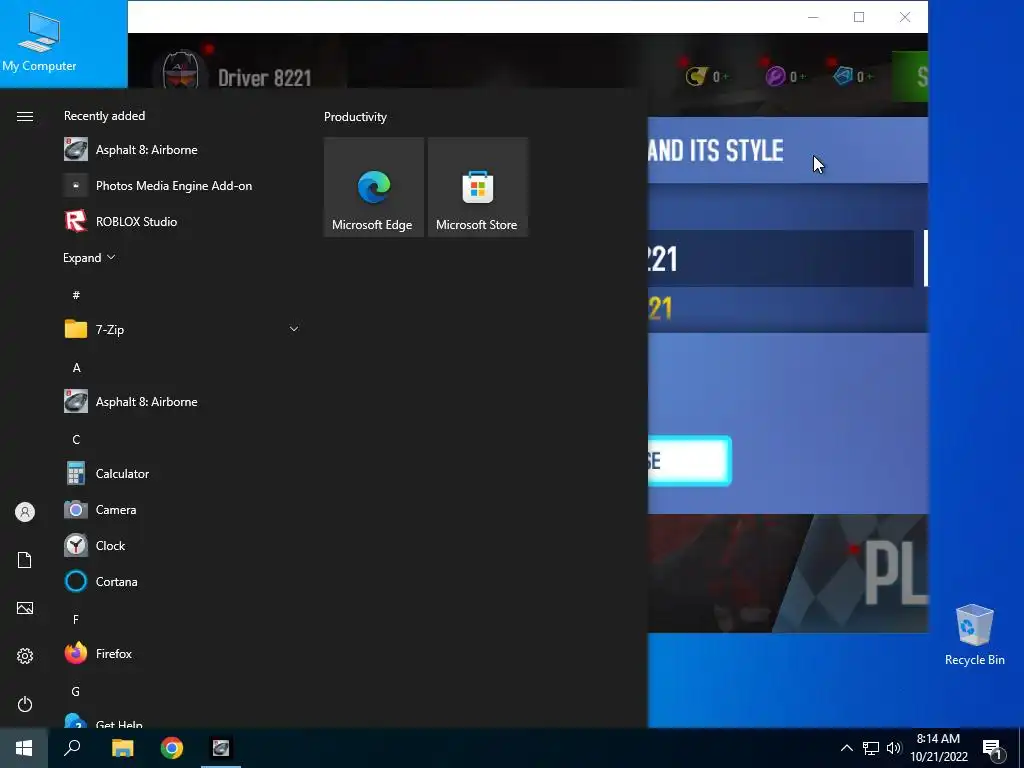Screen dimensions: 1024x768
Task: Click the glowing white button in game window
Action: (690, 460)
